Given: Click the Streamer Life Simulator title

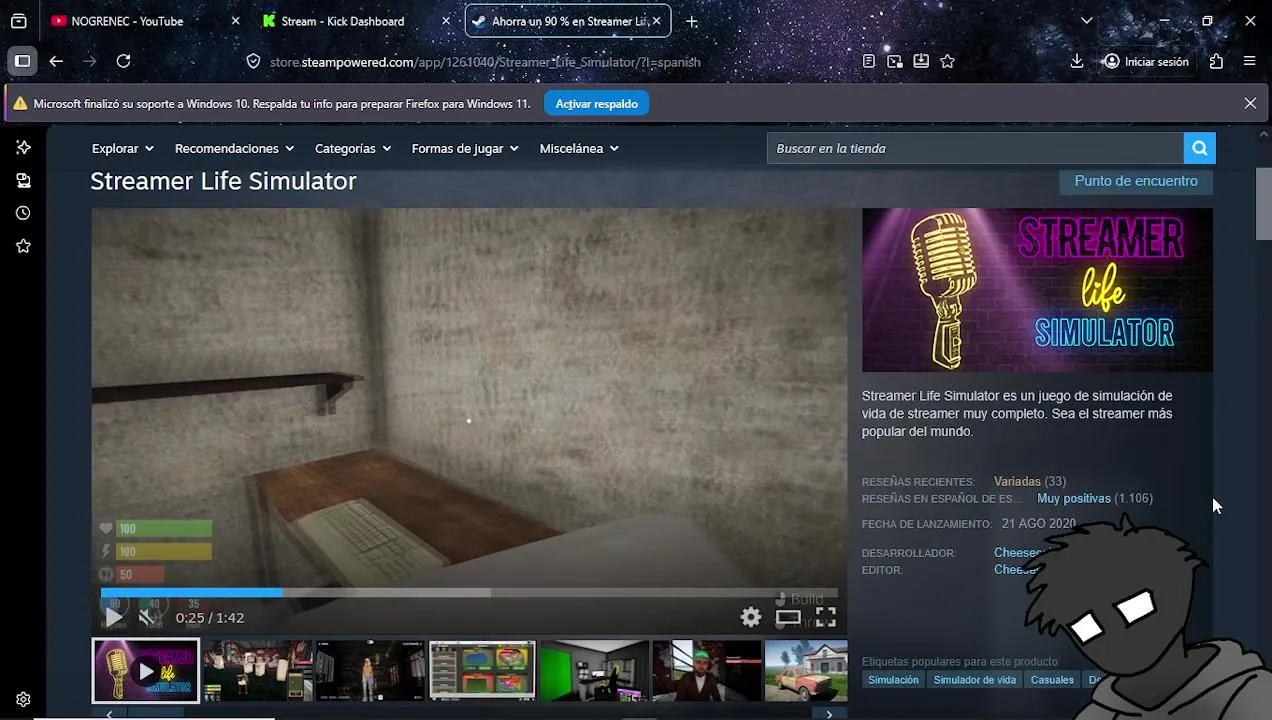Looking at the screenshot, I should point(223,181).
